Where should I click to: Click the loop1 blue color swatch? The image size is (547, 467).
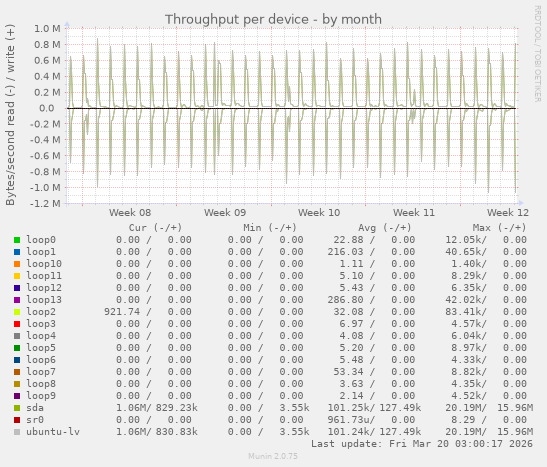click(17, 252)
